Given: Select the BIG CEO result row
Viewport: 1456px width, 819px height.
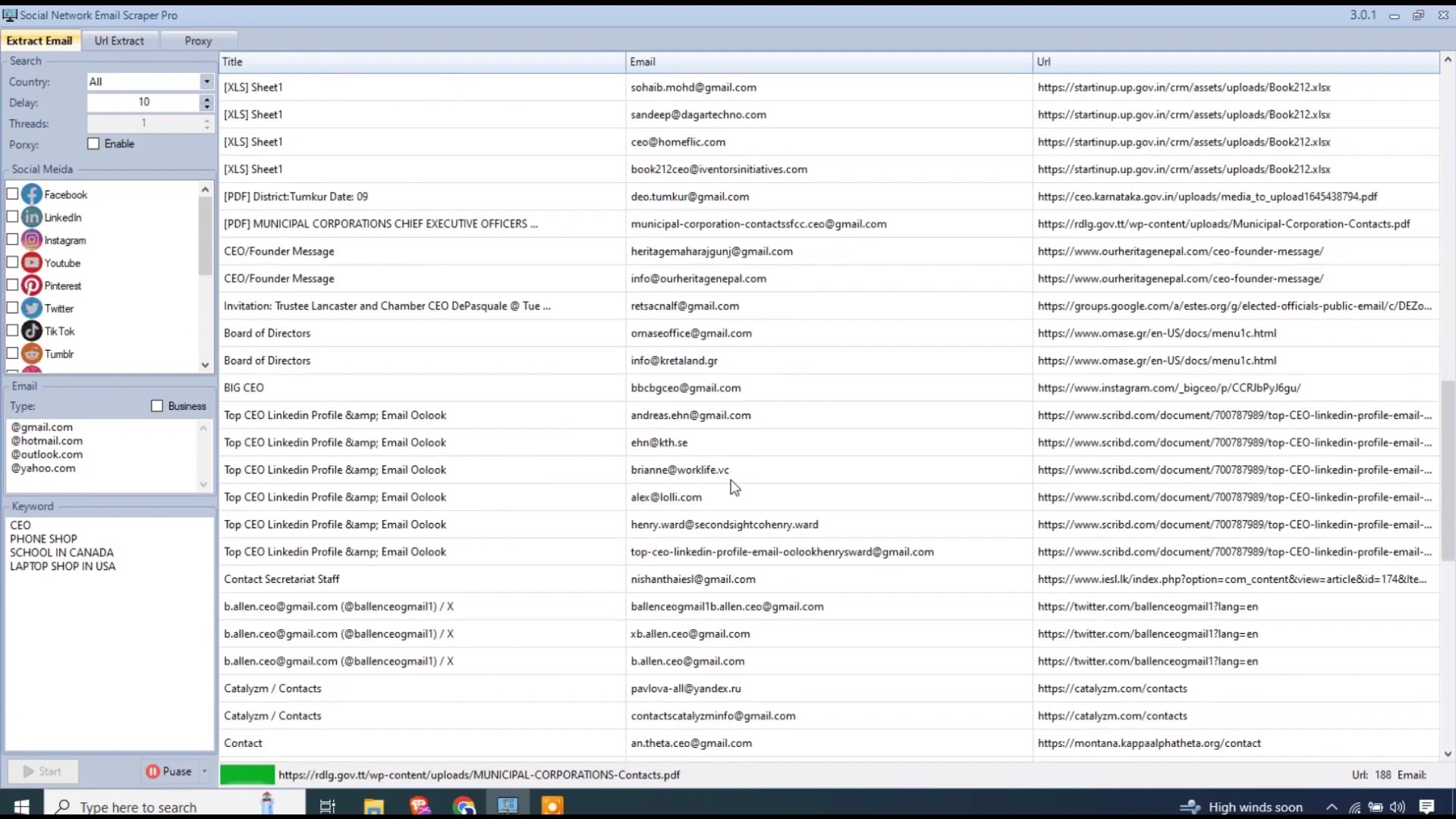Looking at the screenshot, I should (829, 388).
